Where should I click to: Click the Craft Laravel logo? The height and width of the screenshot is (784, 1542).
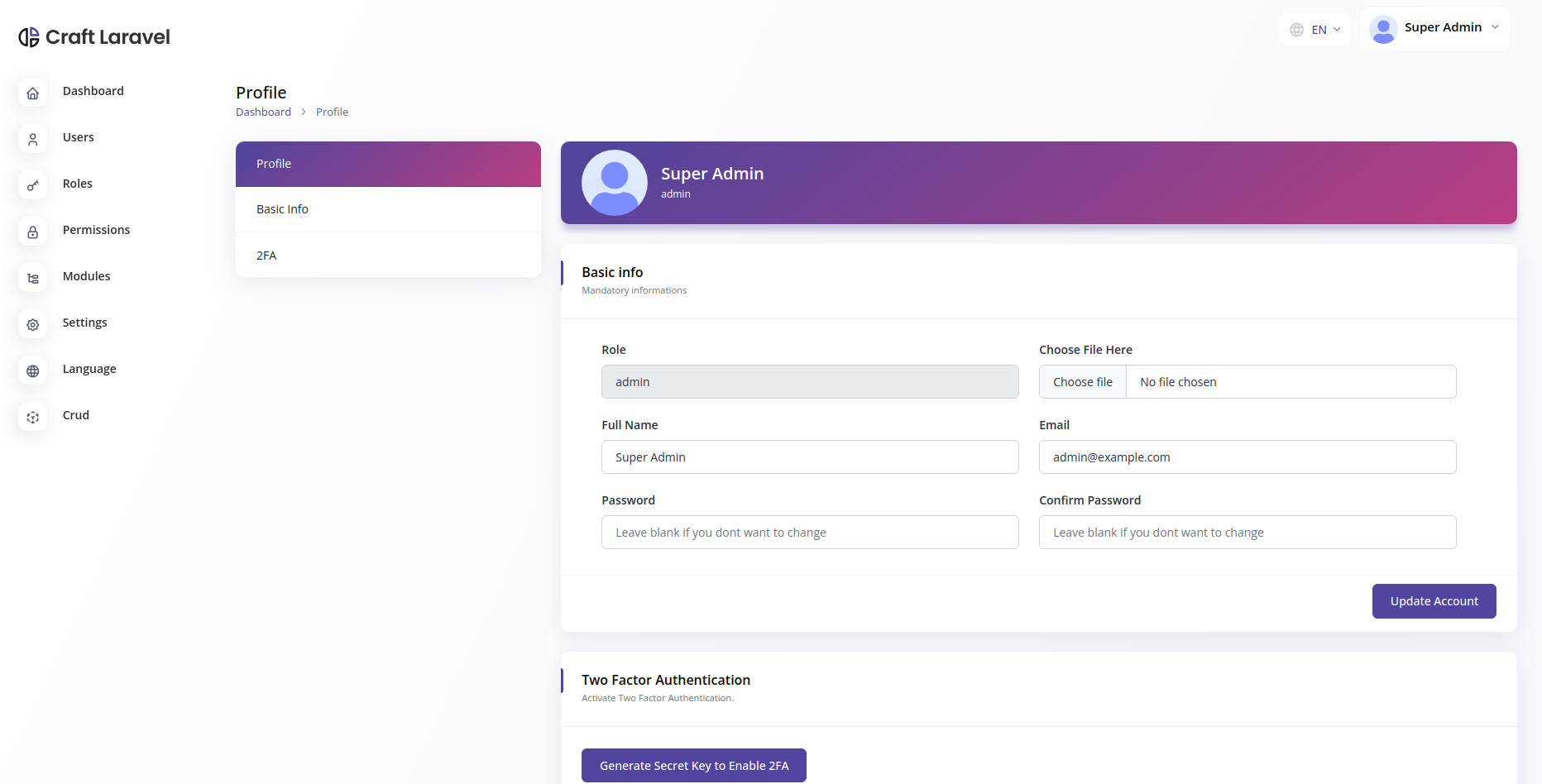[x=94, y=37]
